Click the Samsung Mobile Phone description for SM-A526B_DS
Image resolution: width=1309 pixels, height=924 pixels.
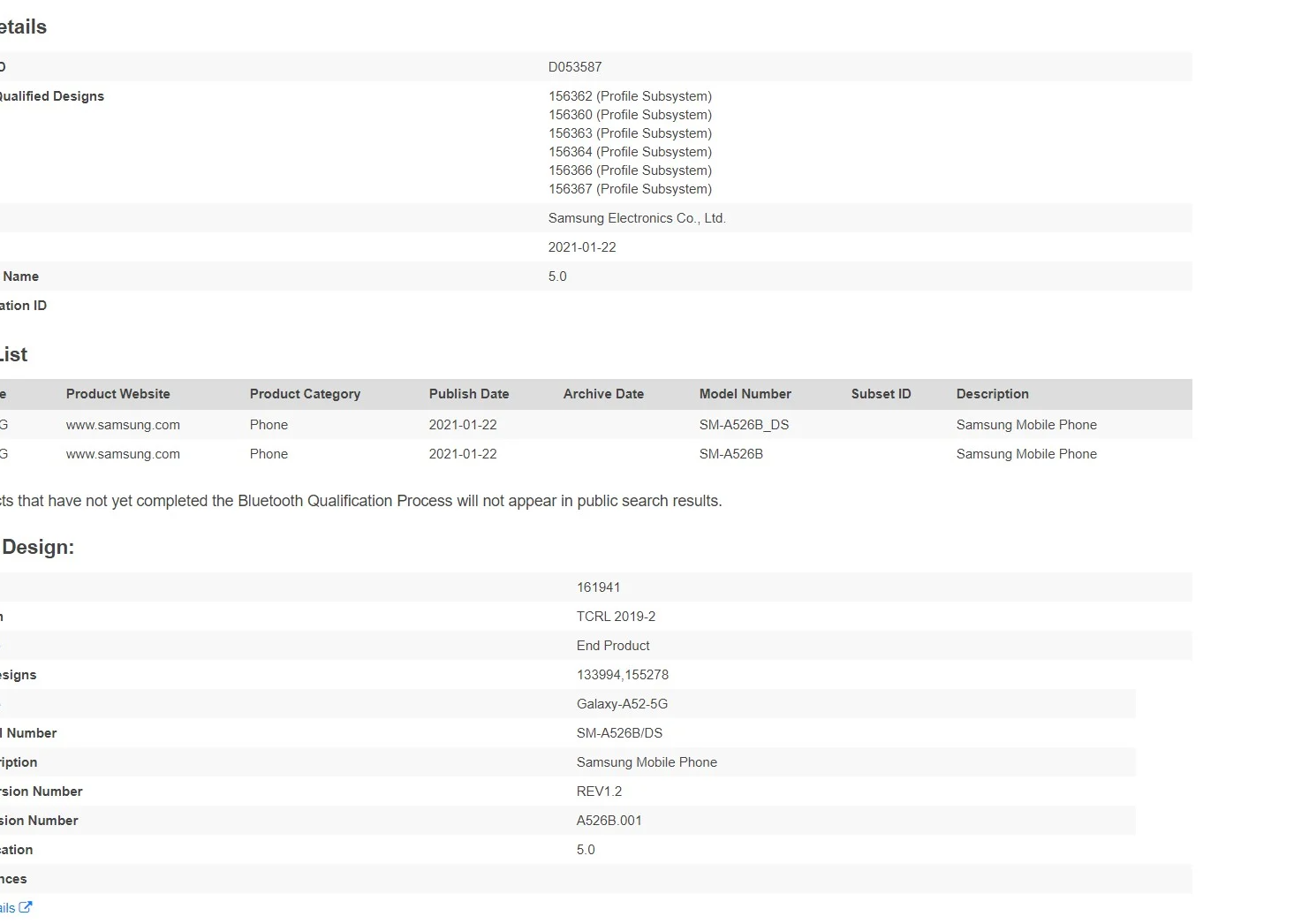pyautogui.click(x=1026, y=425)
